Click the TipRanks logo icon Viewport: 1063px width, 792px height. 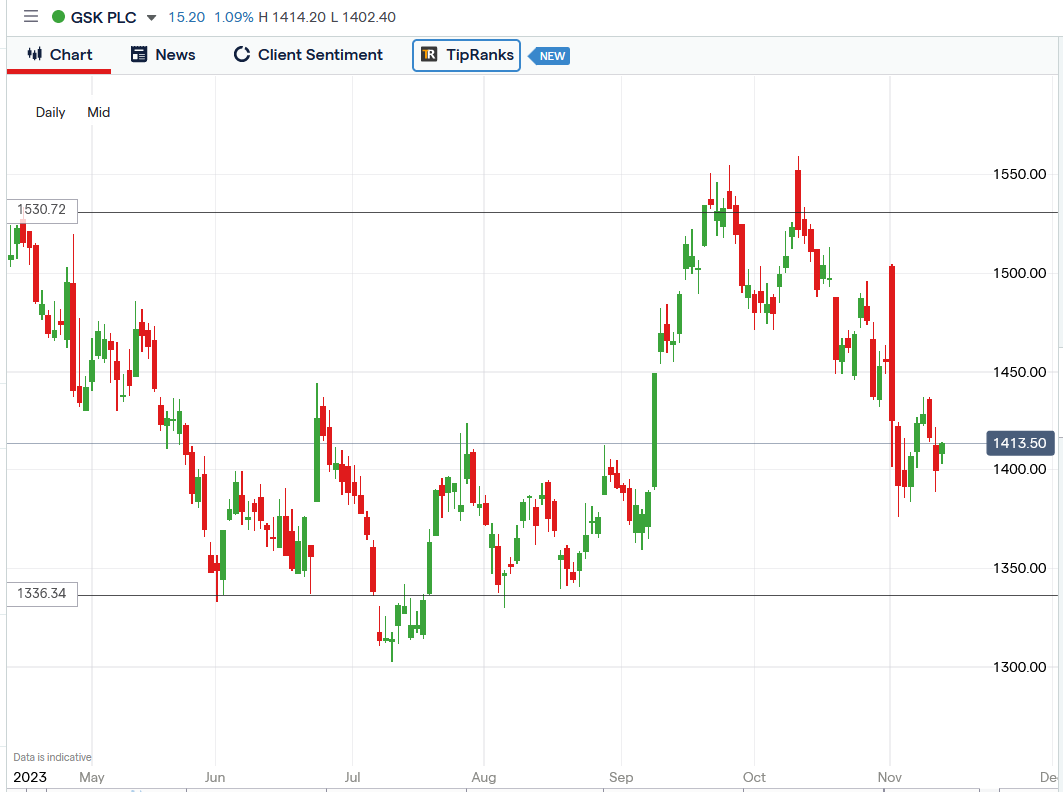[429, 54]
